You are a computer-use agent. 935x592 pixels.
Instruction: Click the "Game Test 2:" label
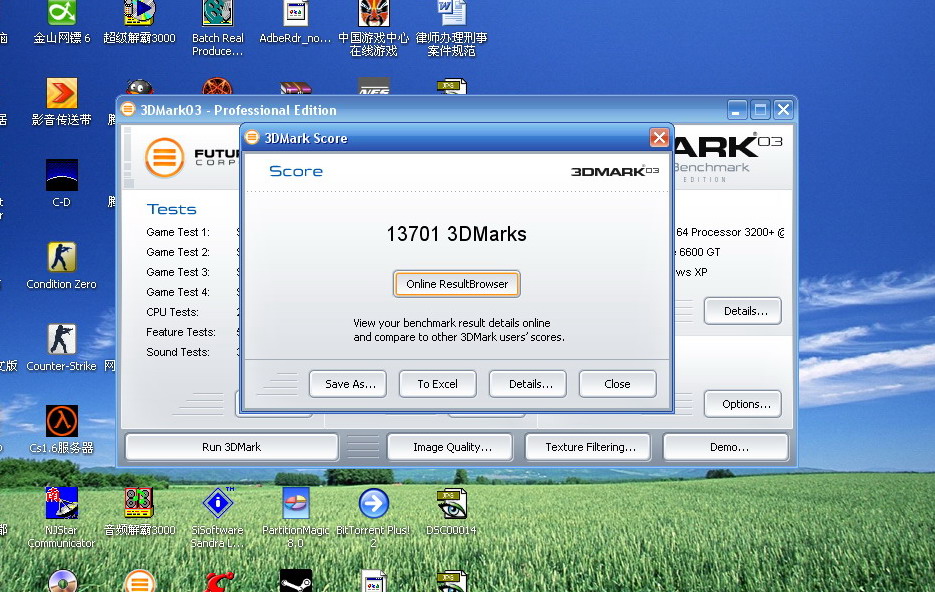pos(178,252)
